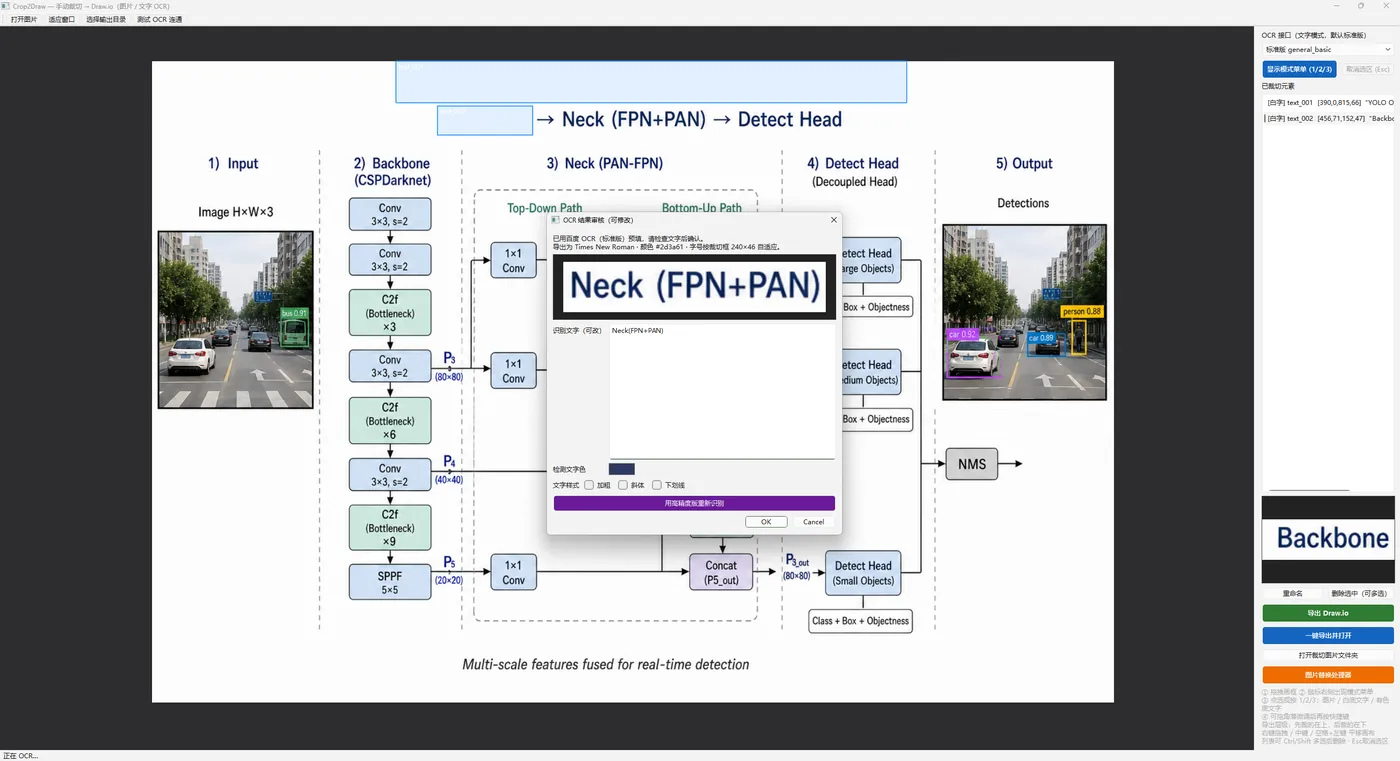This screenshot has width=1400, height=761.
Task: Click the Concat (P5_out) block in diagram
Action: (721, 573)
